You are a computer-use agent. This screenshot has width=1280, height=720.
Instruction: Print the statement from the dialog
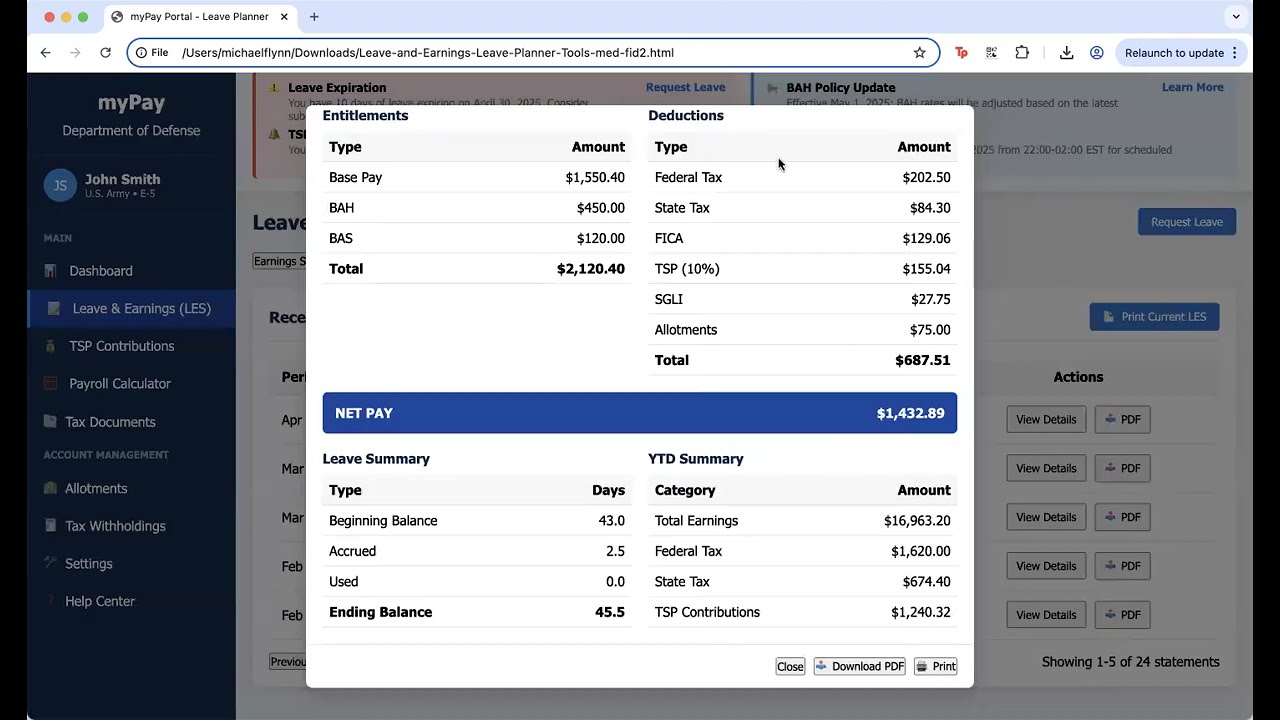click(x=936, y=667)
